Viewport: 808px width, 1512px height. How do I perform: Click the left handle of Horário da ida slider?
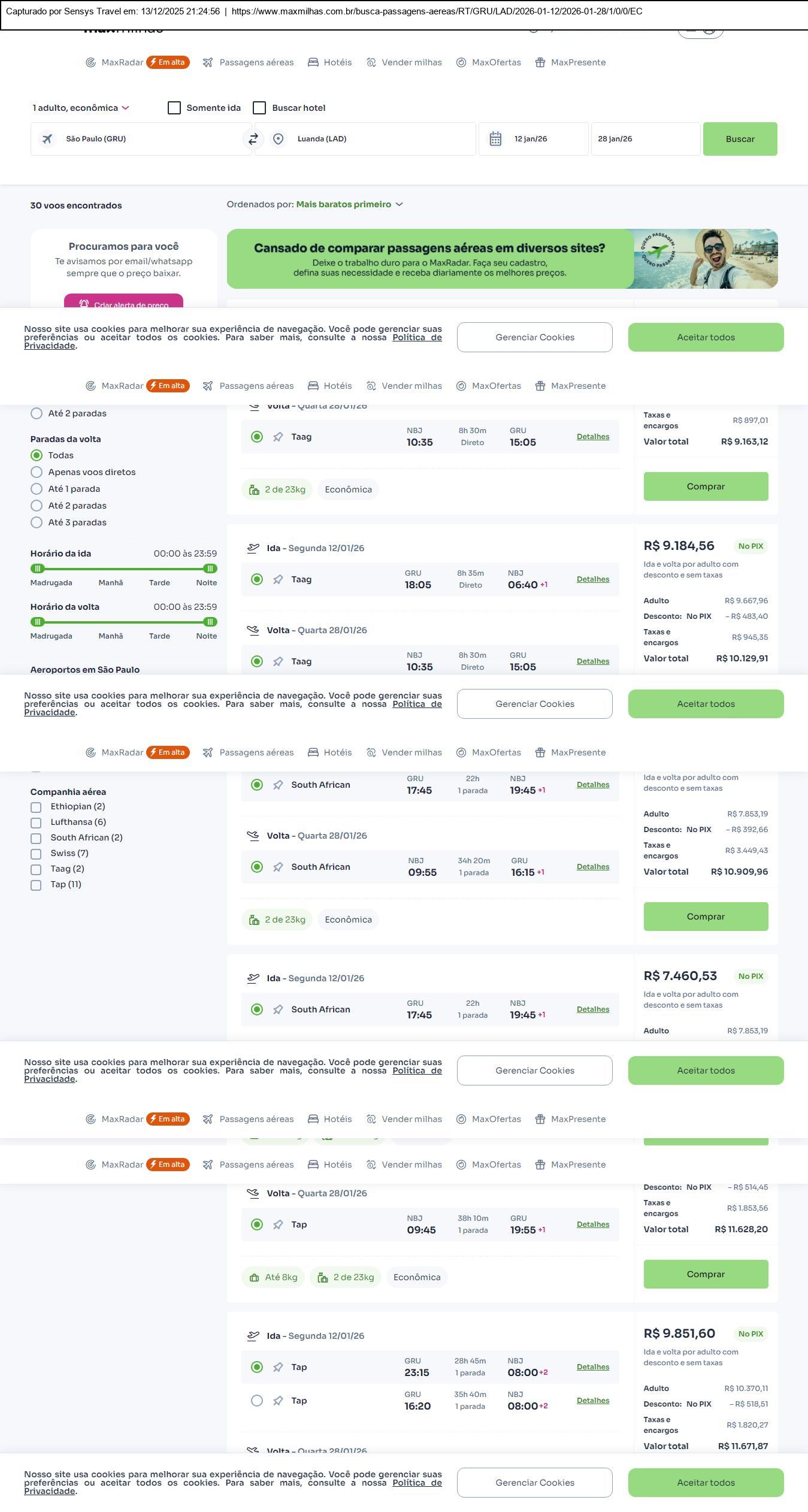pos(38,568)
